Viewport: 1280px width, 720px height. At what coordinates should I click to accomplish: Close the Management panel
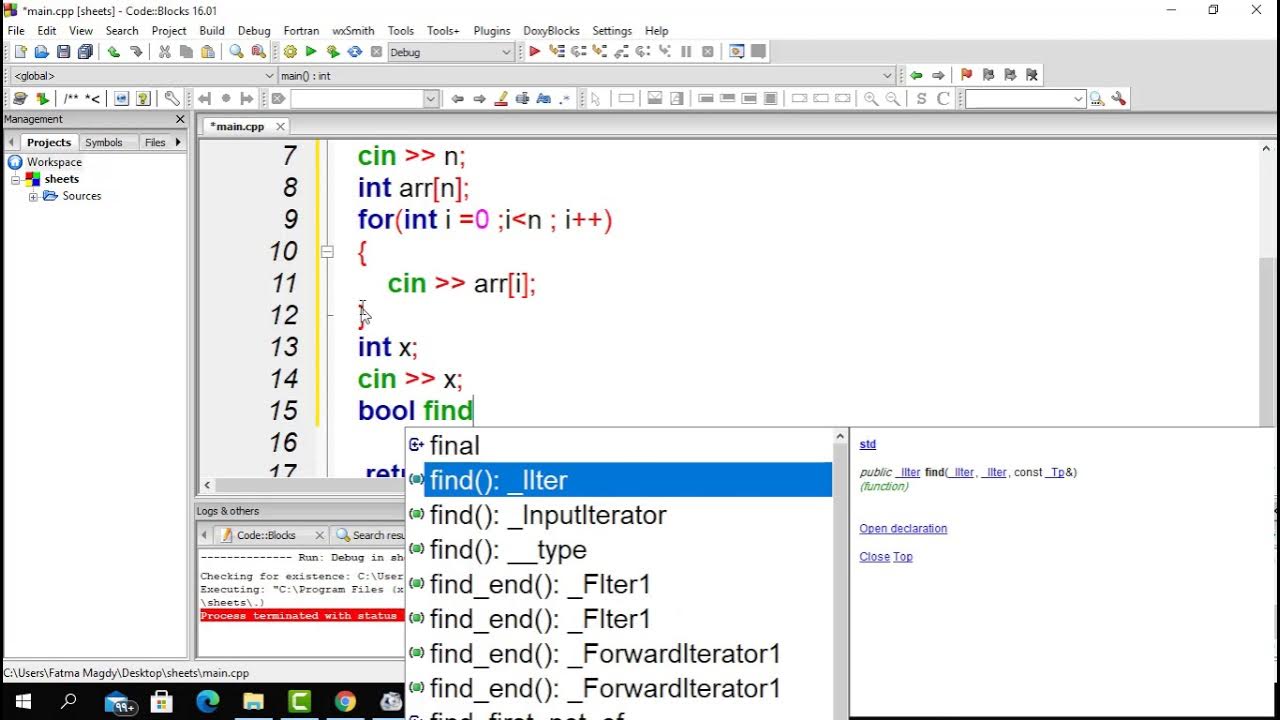pyautogui.click(x=180, y=119)
